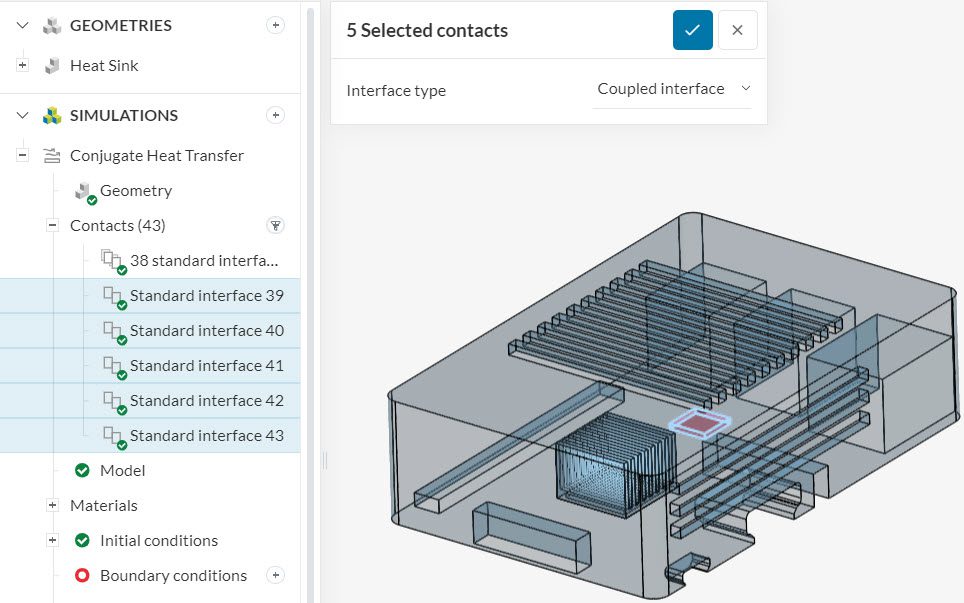Click the green checkmark on Geometry
The height and width of the screenshot is (603, 964).
(90, 196)
